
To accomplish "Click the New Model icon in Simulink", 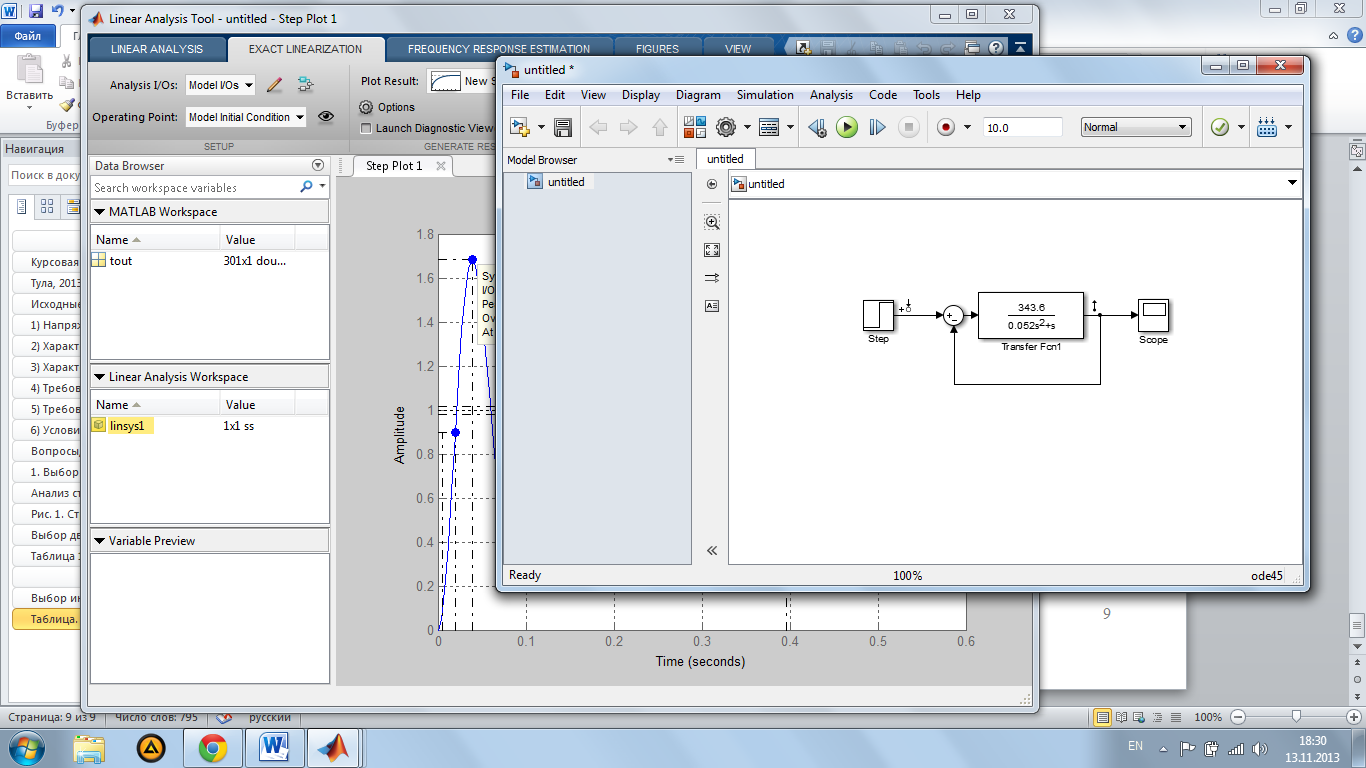I will click(520, 127).
